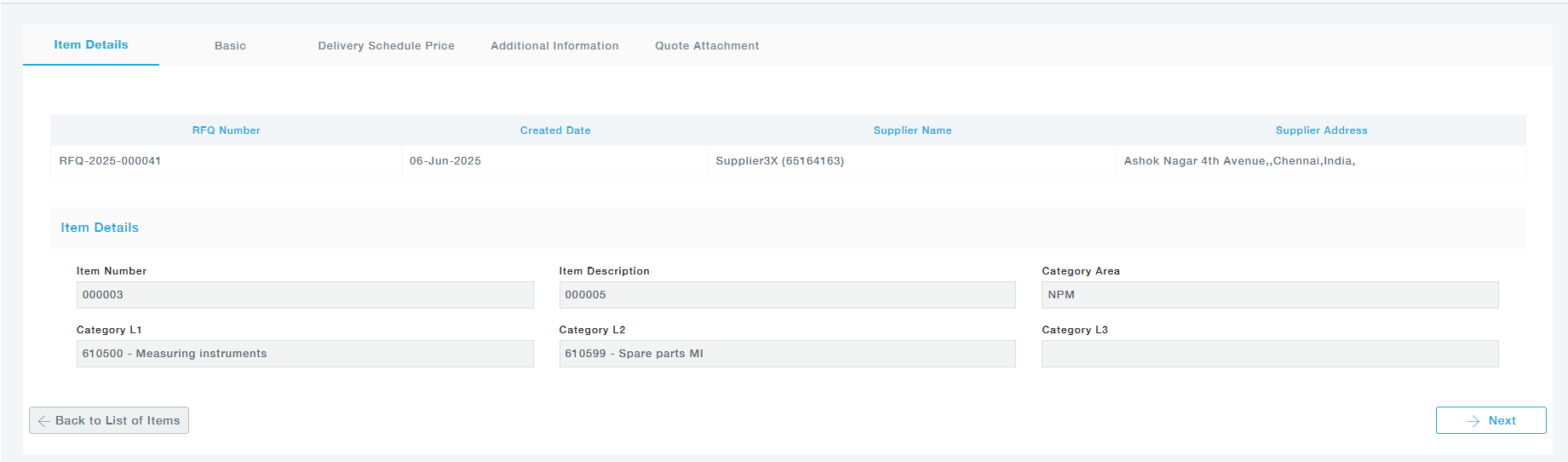1568x462 pixels.
Task: Click the Item Number field showing 000003
Action: (305, 295)
